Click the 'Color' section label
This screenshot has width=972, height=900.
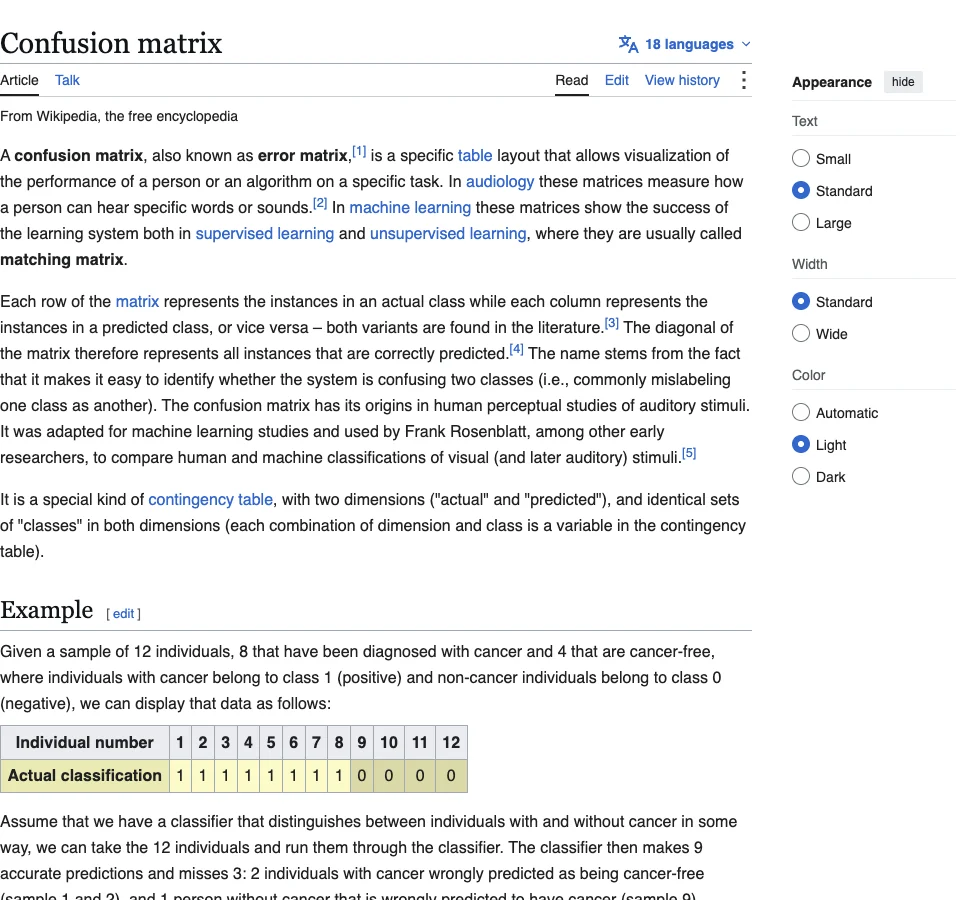click(x=808, y=376)
